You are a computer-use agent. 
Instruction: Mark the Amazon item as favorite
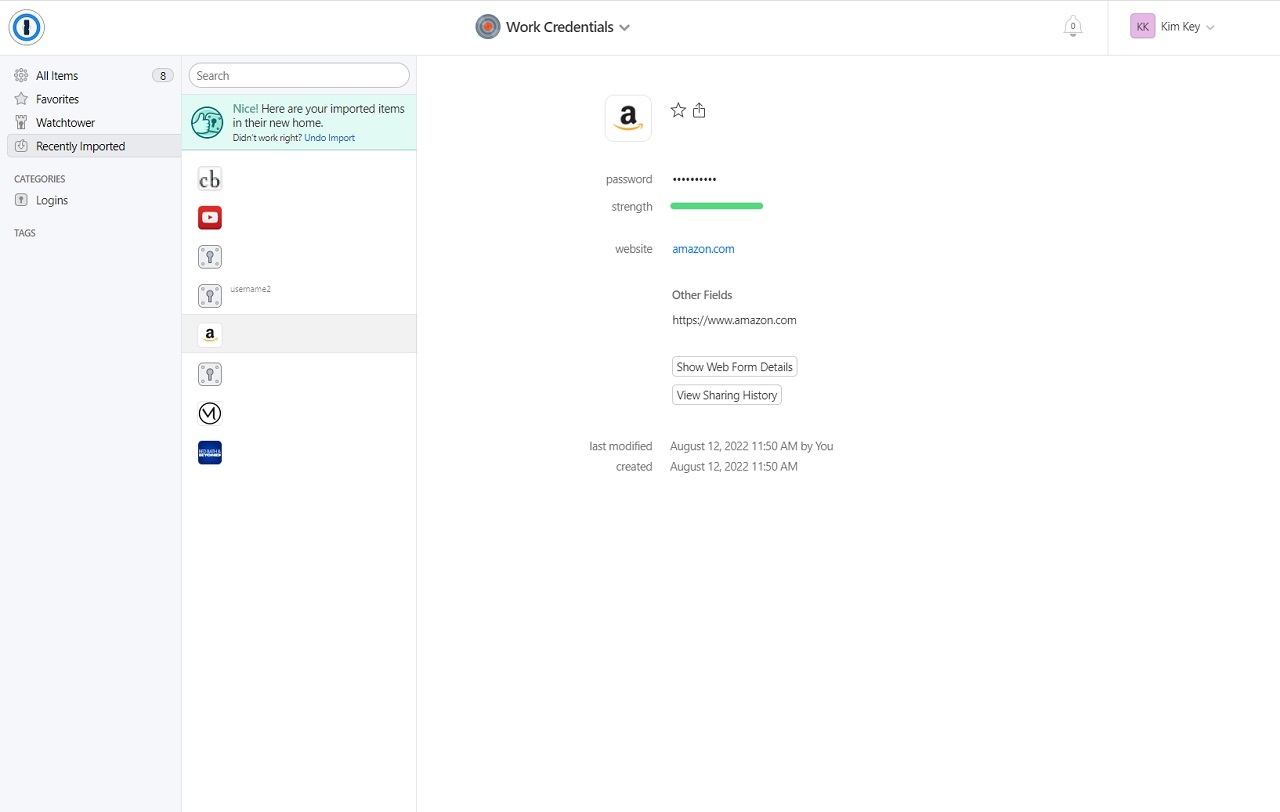(x=678, y=110)
